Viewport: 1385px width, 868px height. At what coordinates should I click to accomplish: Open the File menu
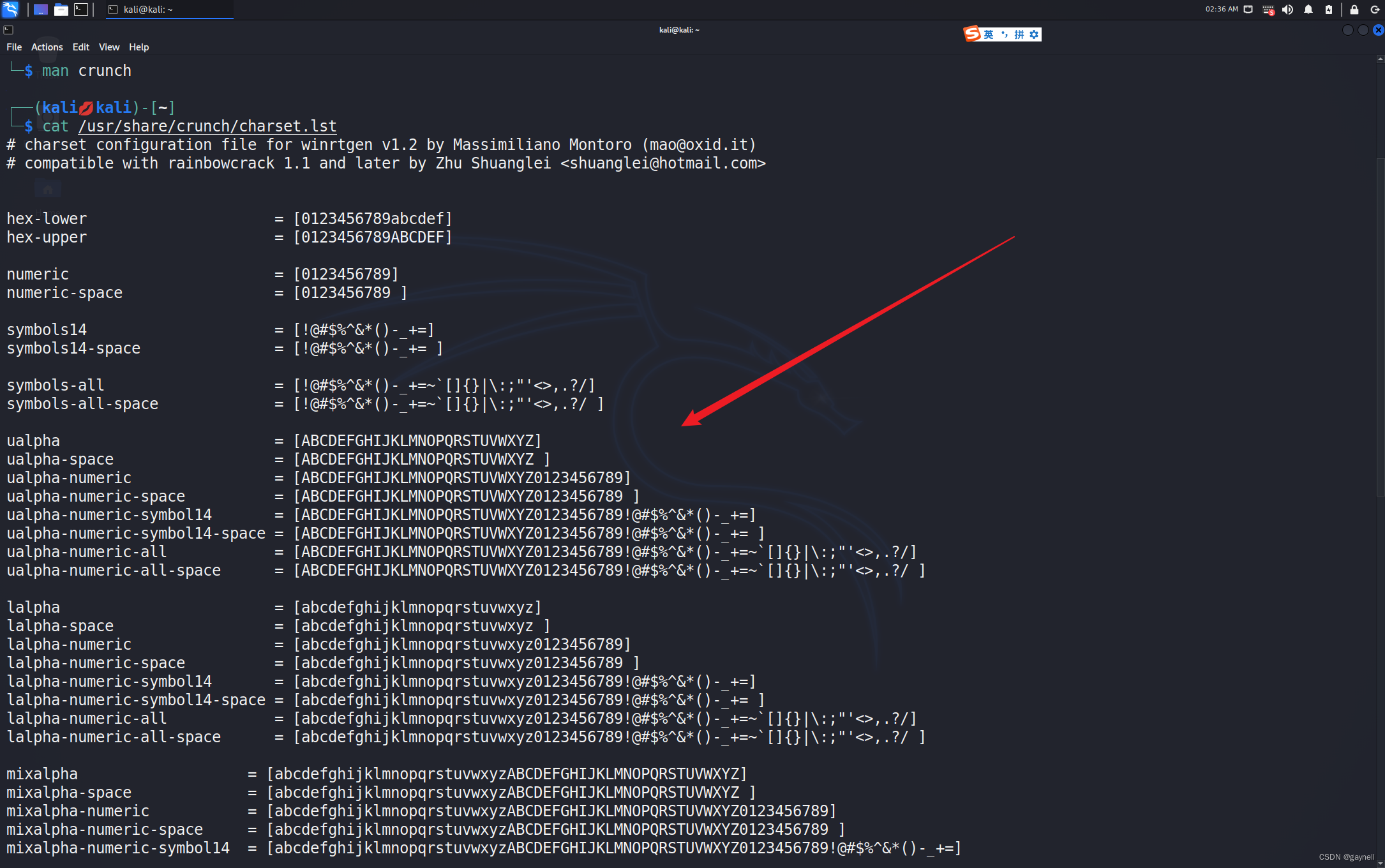coord(14,47)
